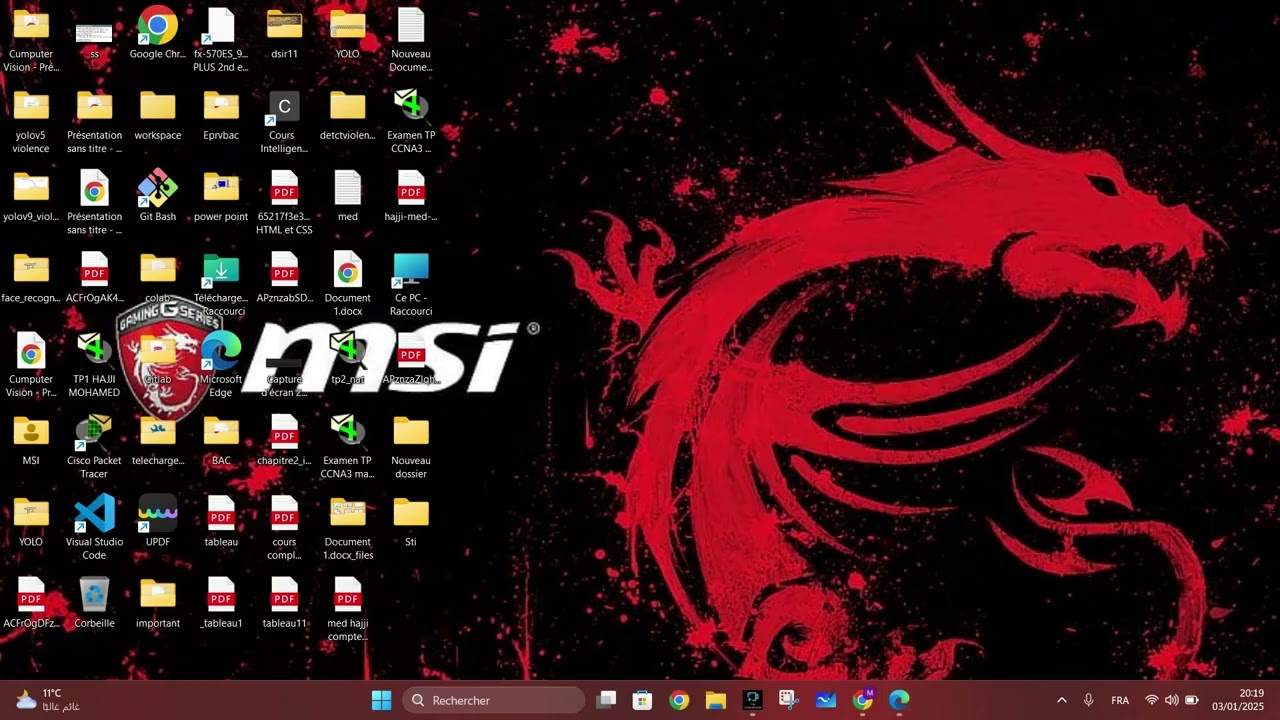Open Microsoft Edge from the taskbar
The width and height of the screenshot is (1280, 720).
(899, 700)
